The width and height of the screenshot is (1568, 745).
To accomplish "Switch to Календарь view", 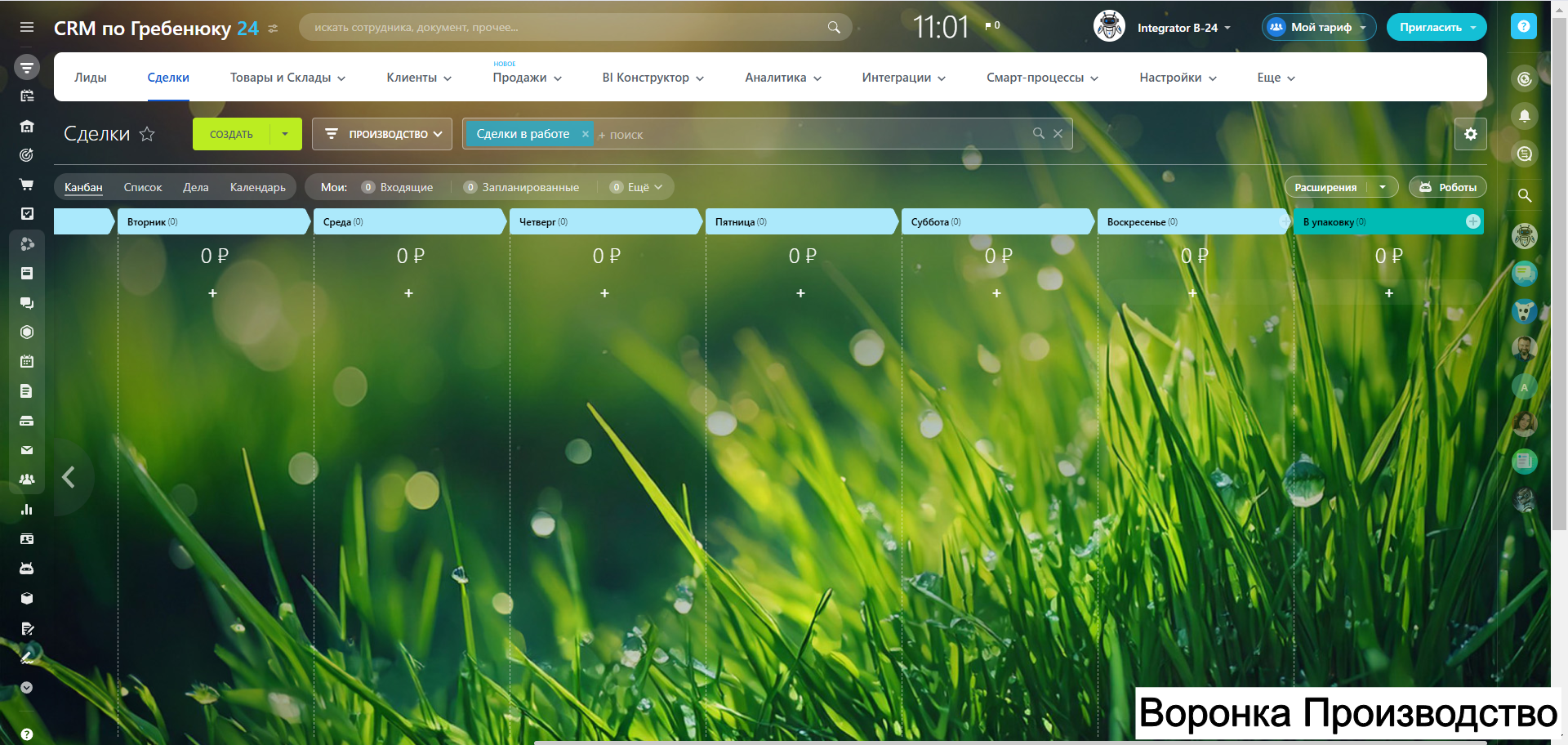I will 258,187.
